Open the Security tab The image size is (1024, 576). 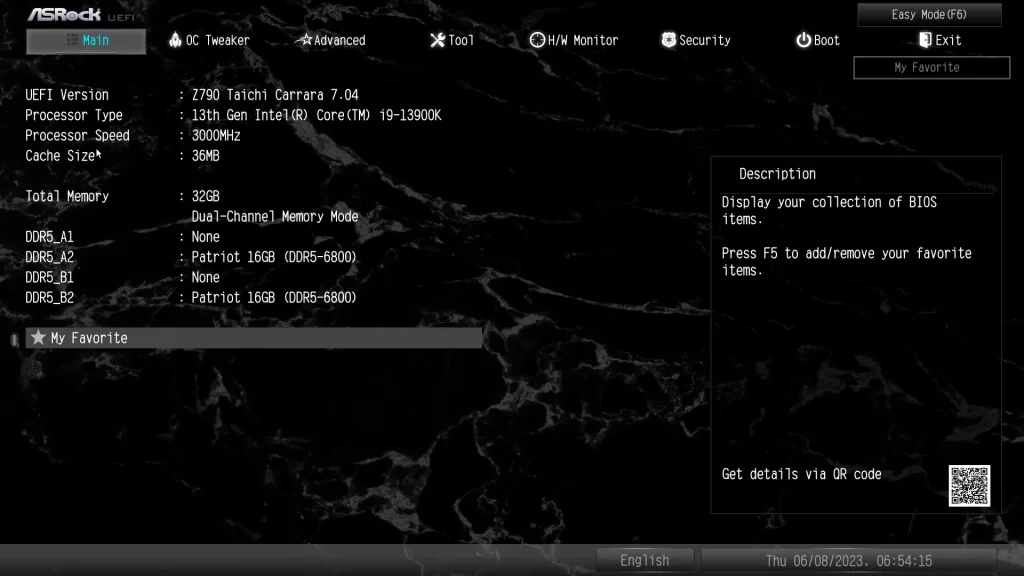click(696, 40)
